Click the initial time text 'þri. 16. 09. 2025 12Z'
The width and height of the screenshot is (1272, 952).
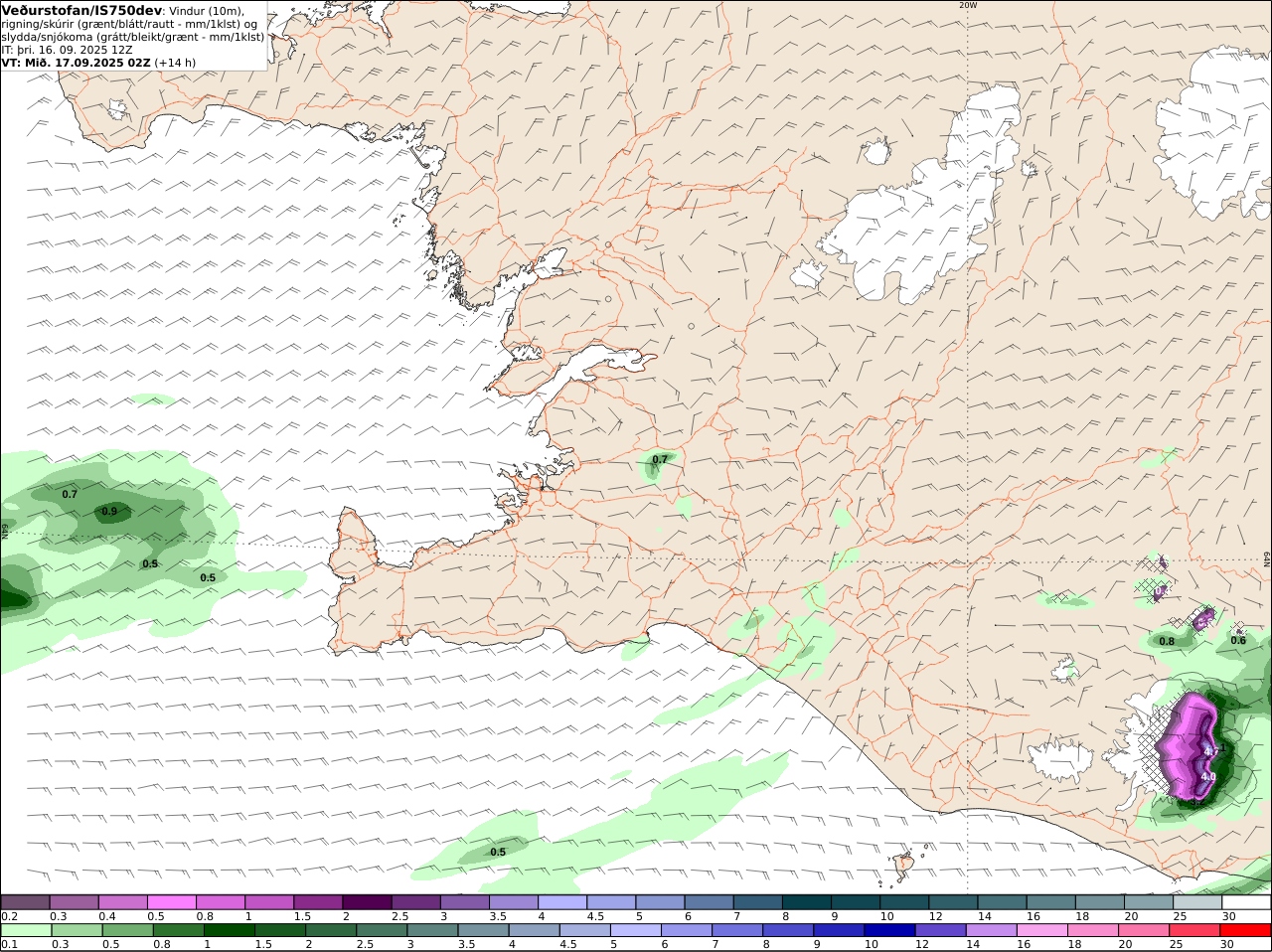tap(76, 49)
